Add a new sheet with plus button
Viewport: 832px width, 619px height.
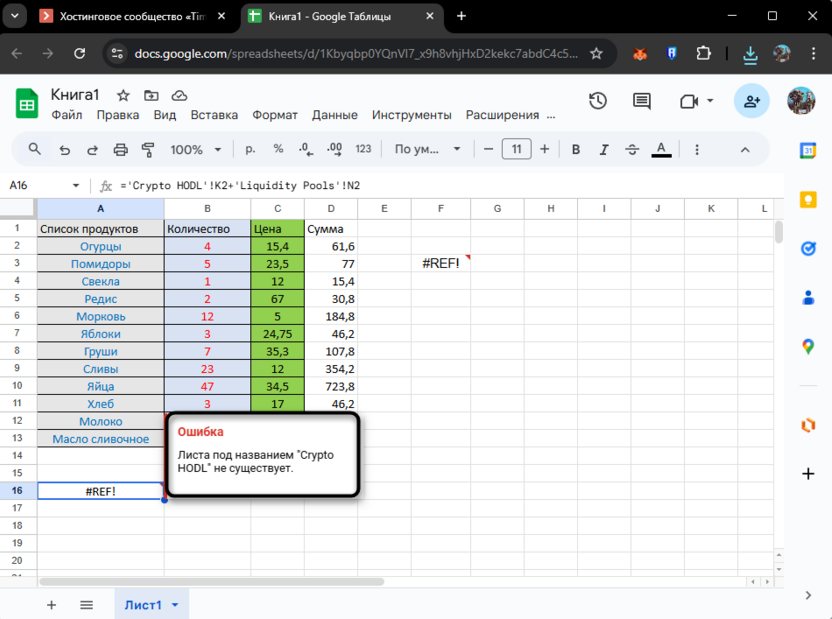(52, 605)
